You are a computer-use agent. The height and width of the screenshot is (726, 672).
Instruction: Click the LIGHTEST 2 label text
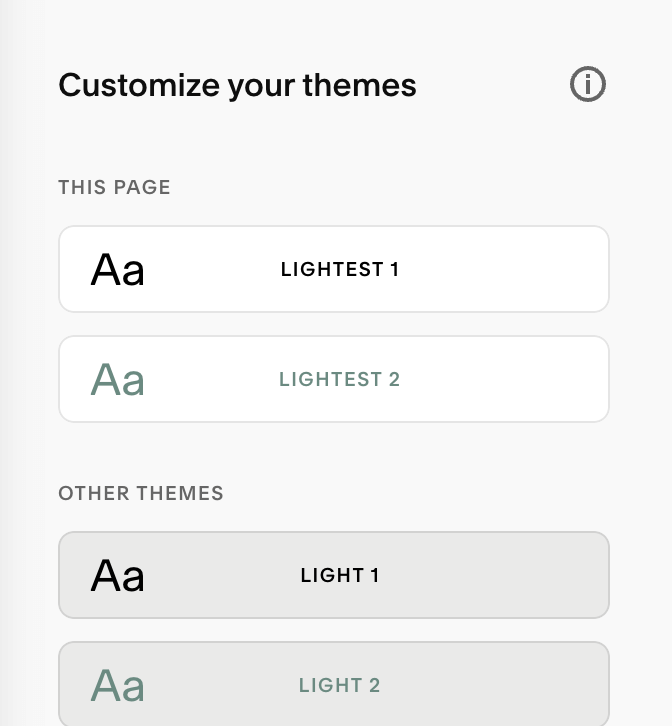point(339,379)
